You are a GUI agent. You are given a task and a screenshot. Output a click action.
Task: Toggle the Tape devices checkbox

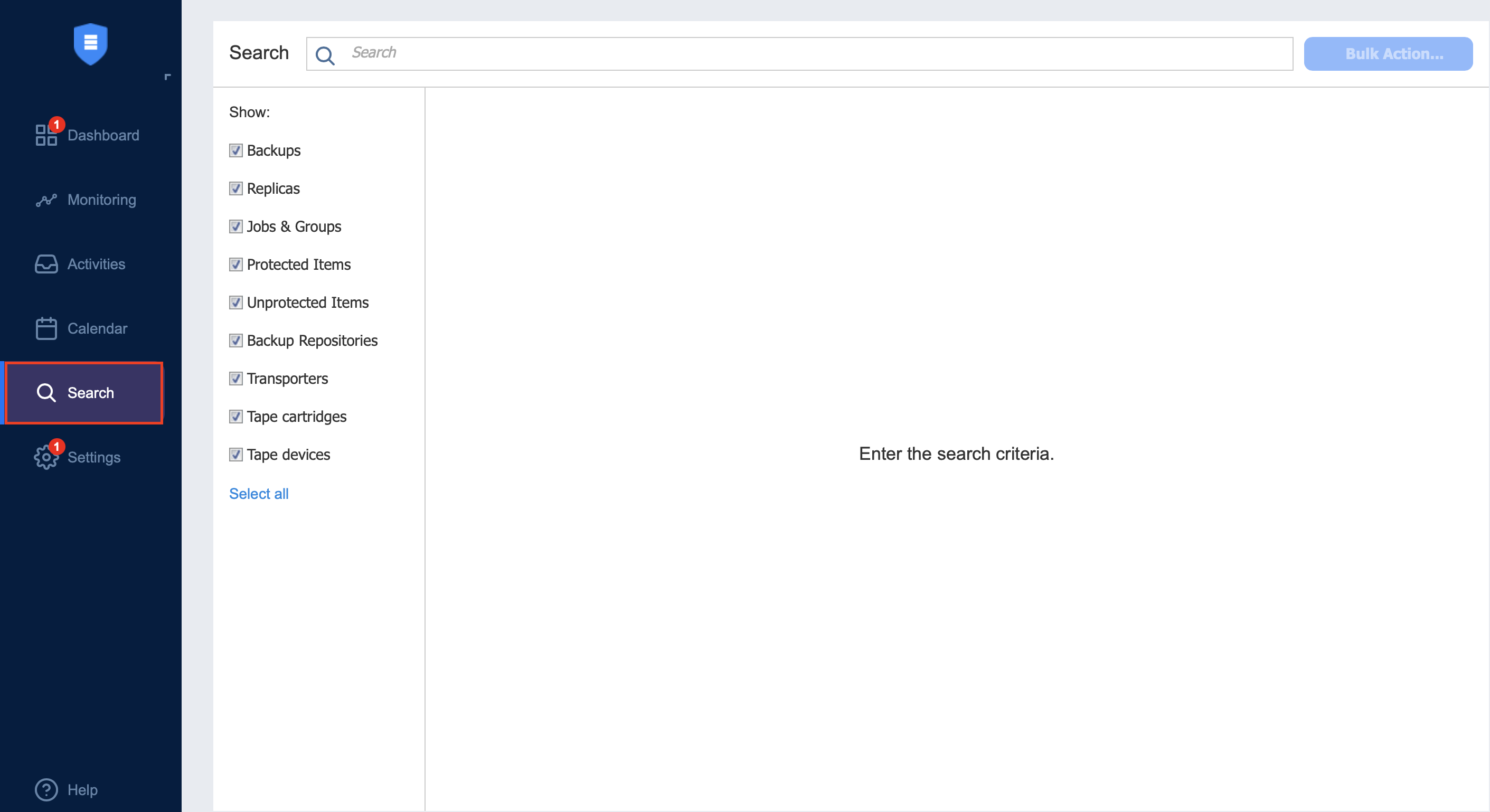235,455
